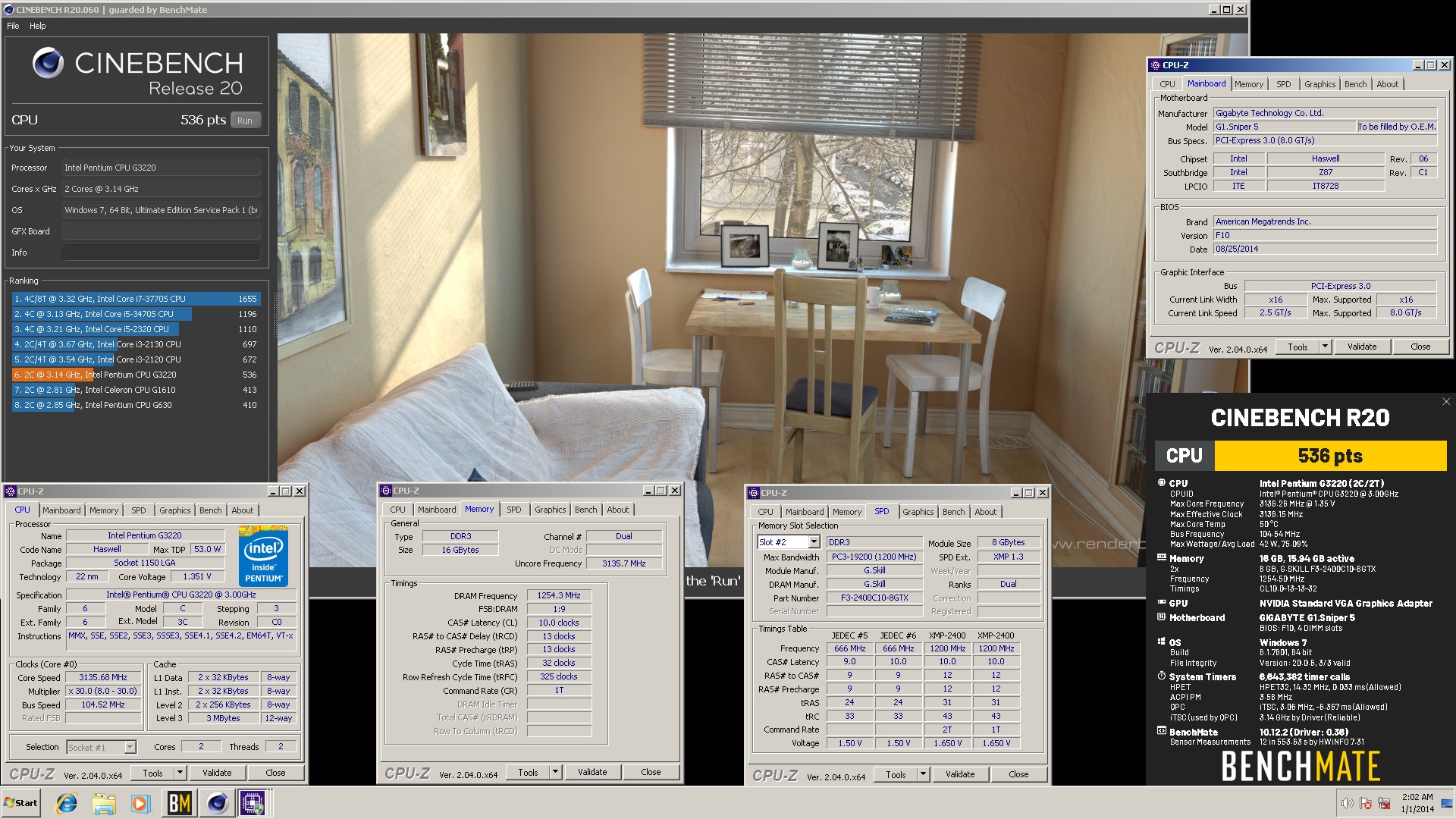Click Validate in the CPU tab window
This screenshot has width=1456, height=819.
coord(217,773)
